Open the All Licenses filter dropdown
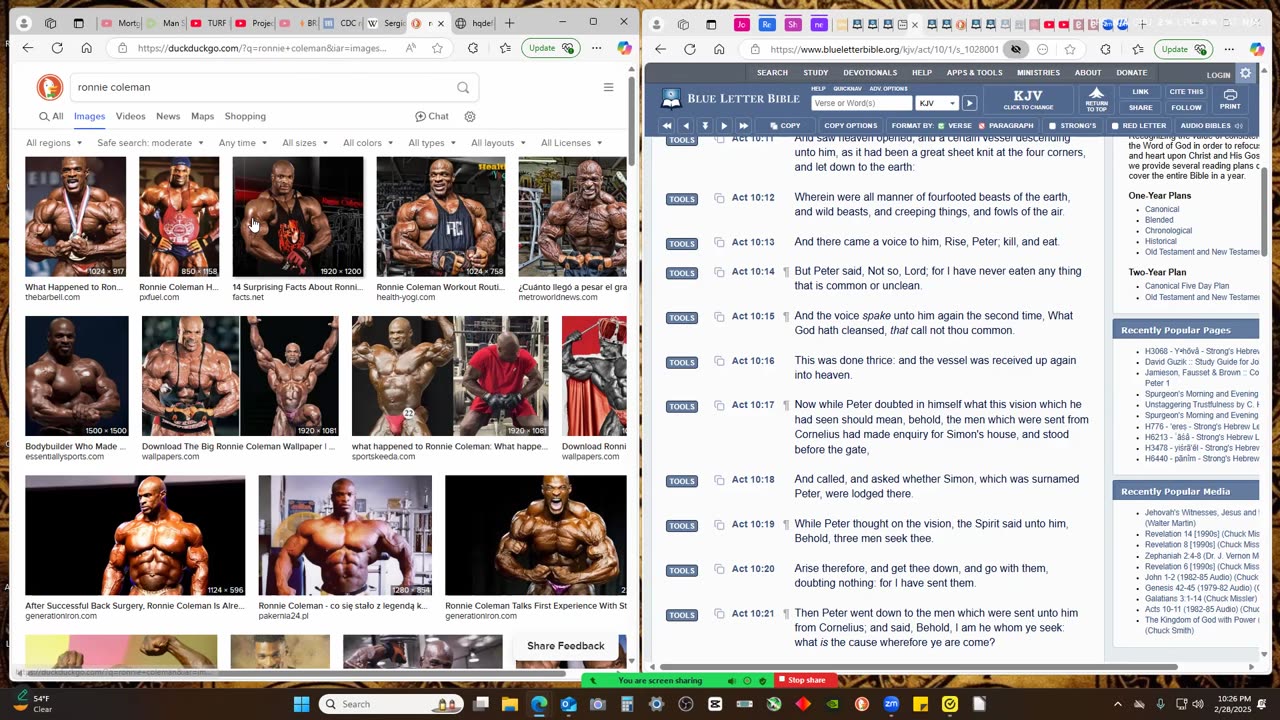The height and width of the screenshot is (720, 1280). pyautogui.click(x=571, y=143)
